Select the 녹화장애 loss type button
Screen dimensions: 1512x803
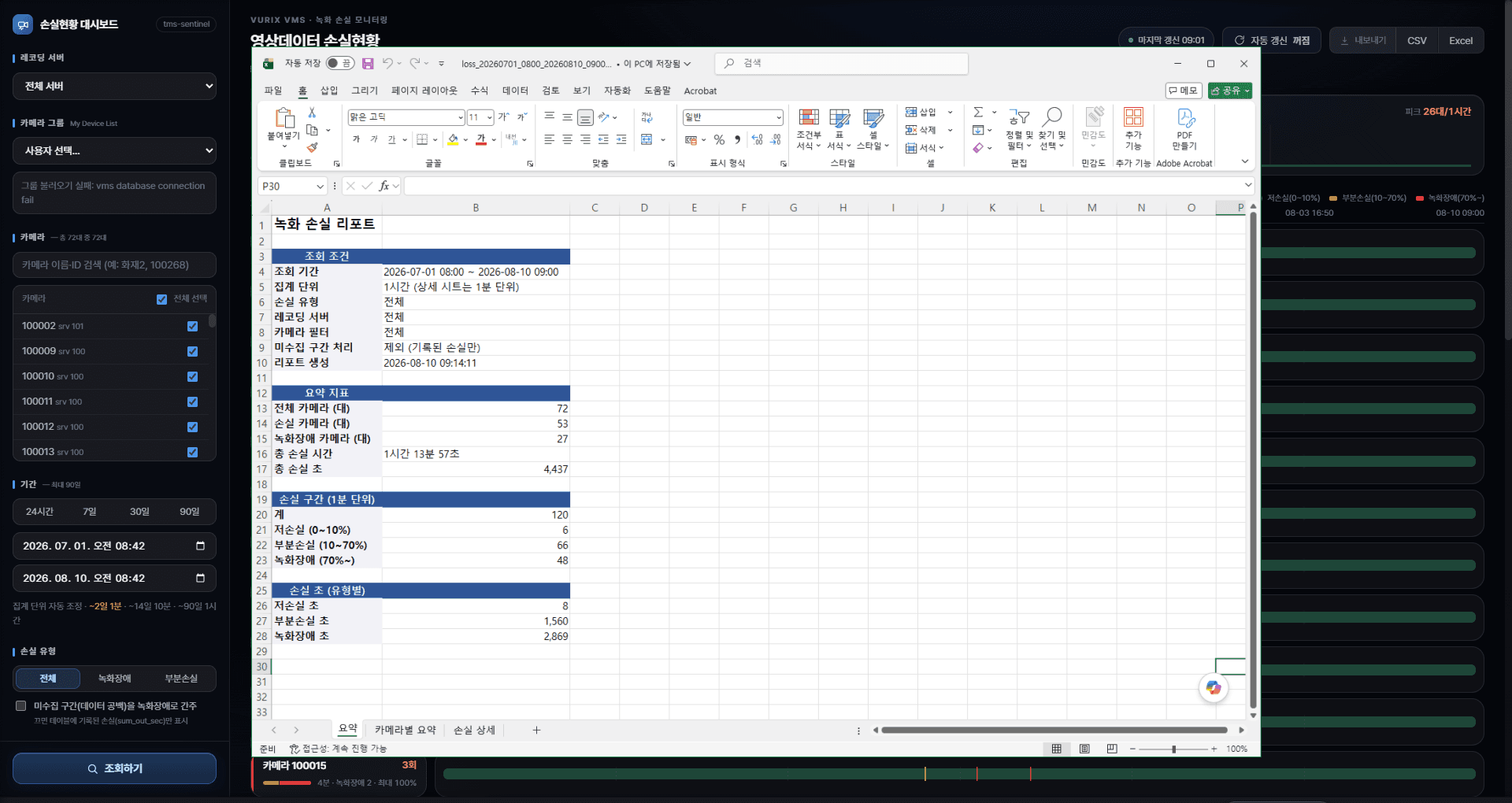(115, 679)
